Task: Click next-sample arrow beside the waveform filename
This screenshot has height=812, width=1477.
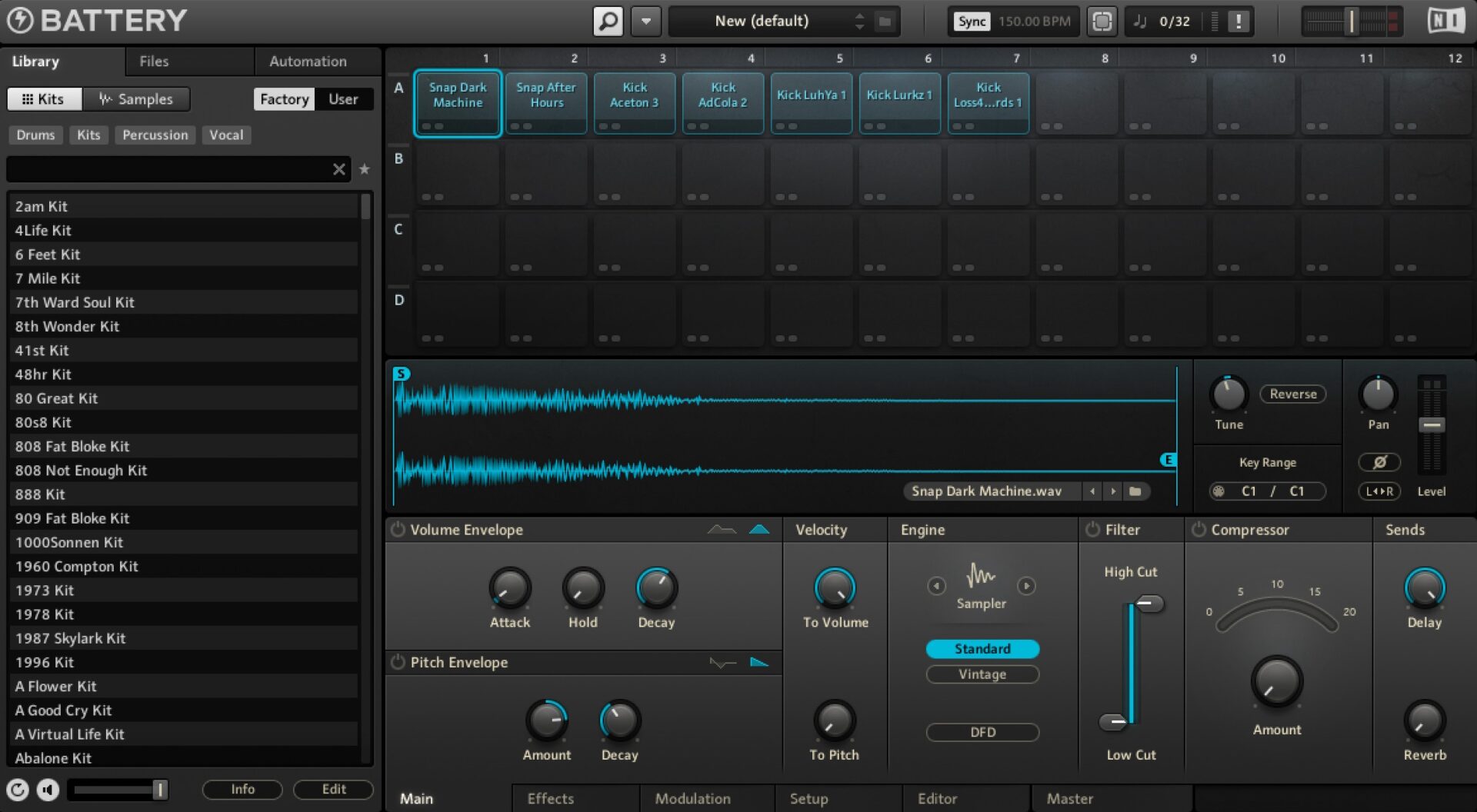Action: click(x=1114, y=491)
